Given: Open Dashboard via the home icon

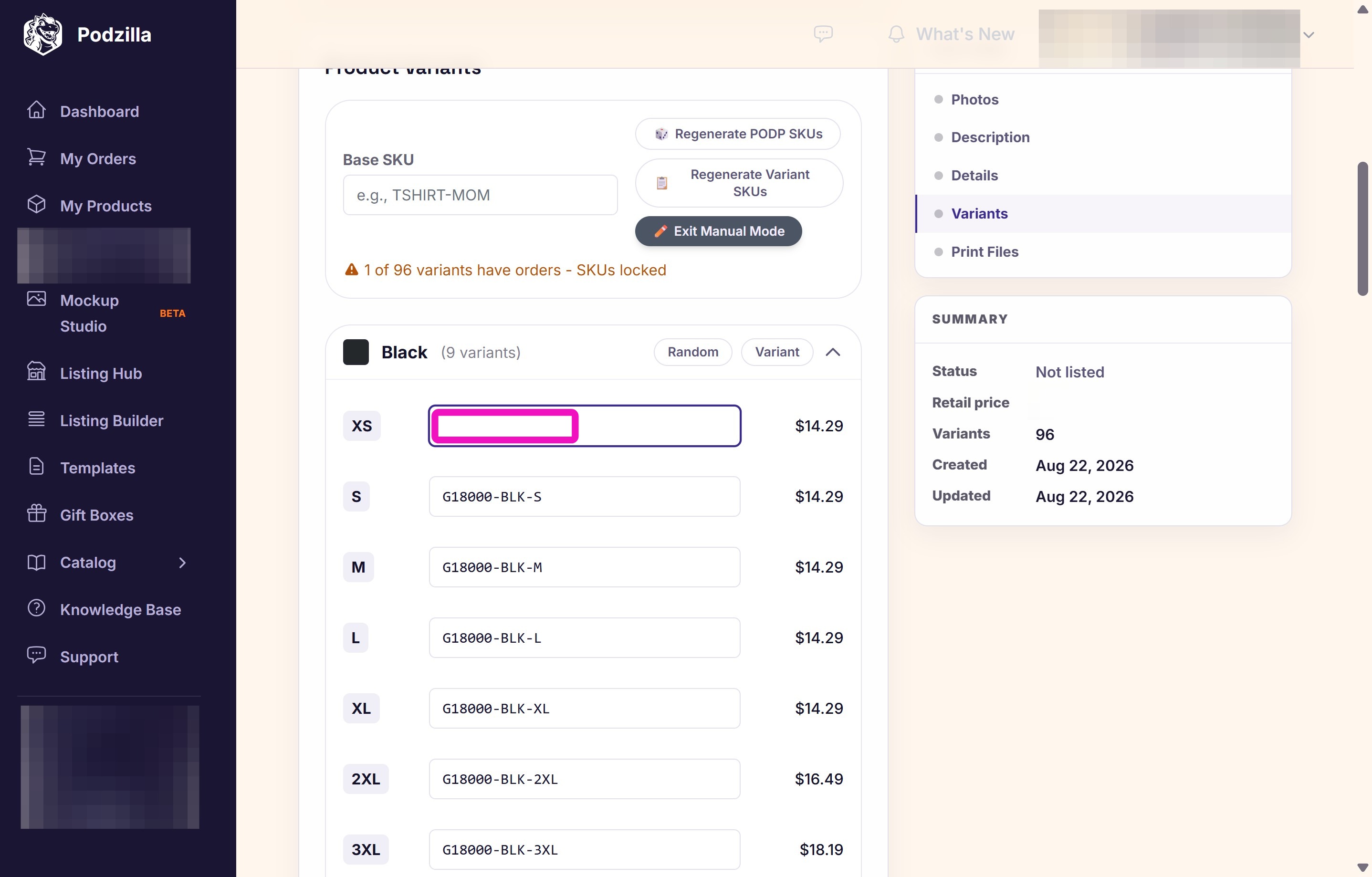Looking at the screenshot, I should tap(36, 110).
